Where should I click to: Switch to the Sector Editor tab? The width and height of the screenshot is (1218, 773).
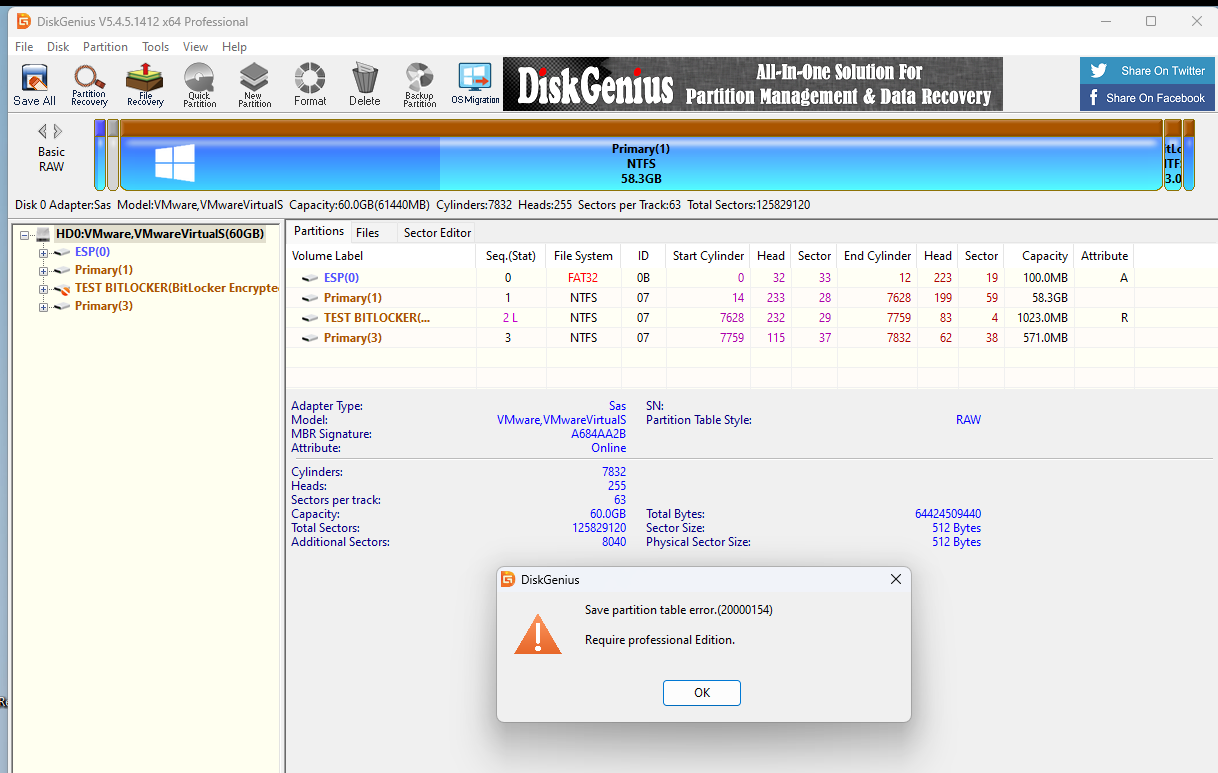tap(437, 232)
